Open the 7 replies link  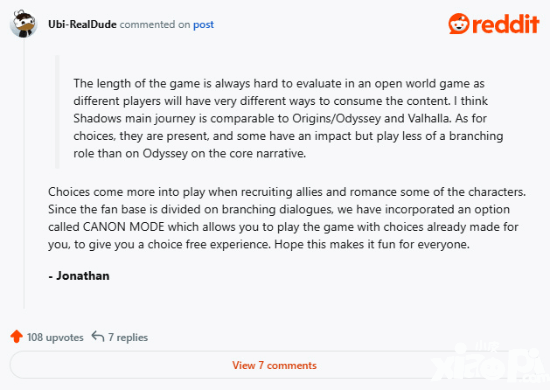pyautogui.click(x=128, y=337)
